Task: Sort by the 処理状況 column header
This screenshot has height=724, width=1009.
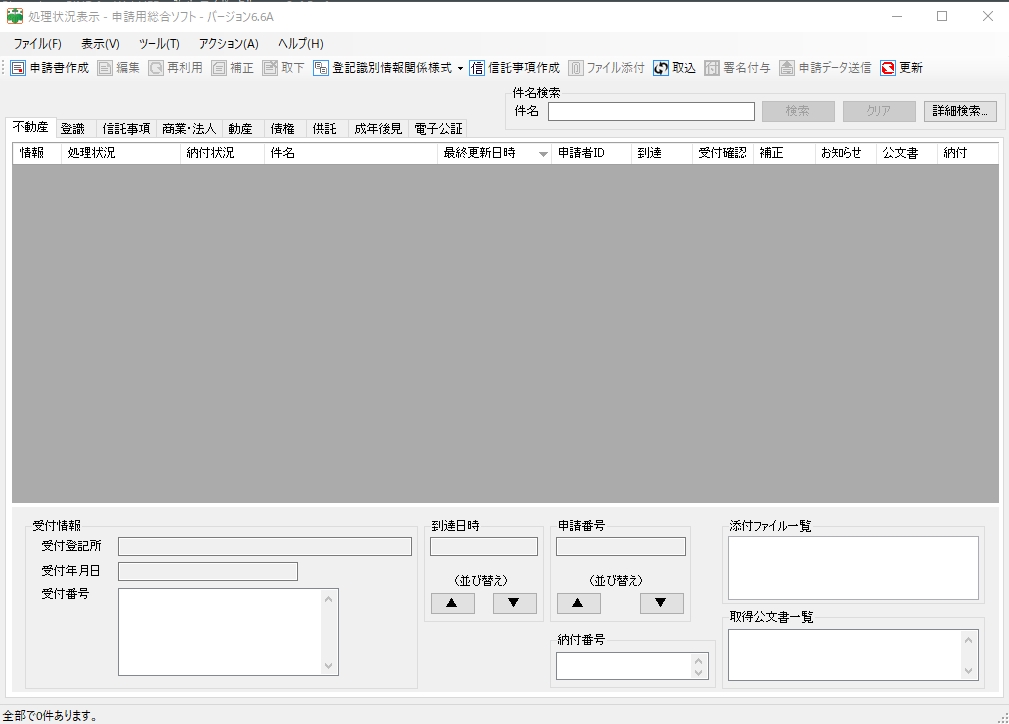Action: 121,153
